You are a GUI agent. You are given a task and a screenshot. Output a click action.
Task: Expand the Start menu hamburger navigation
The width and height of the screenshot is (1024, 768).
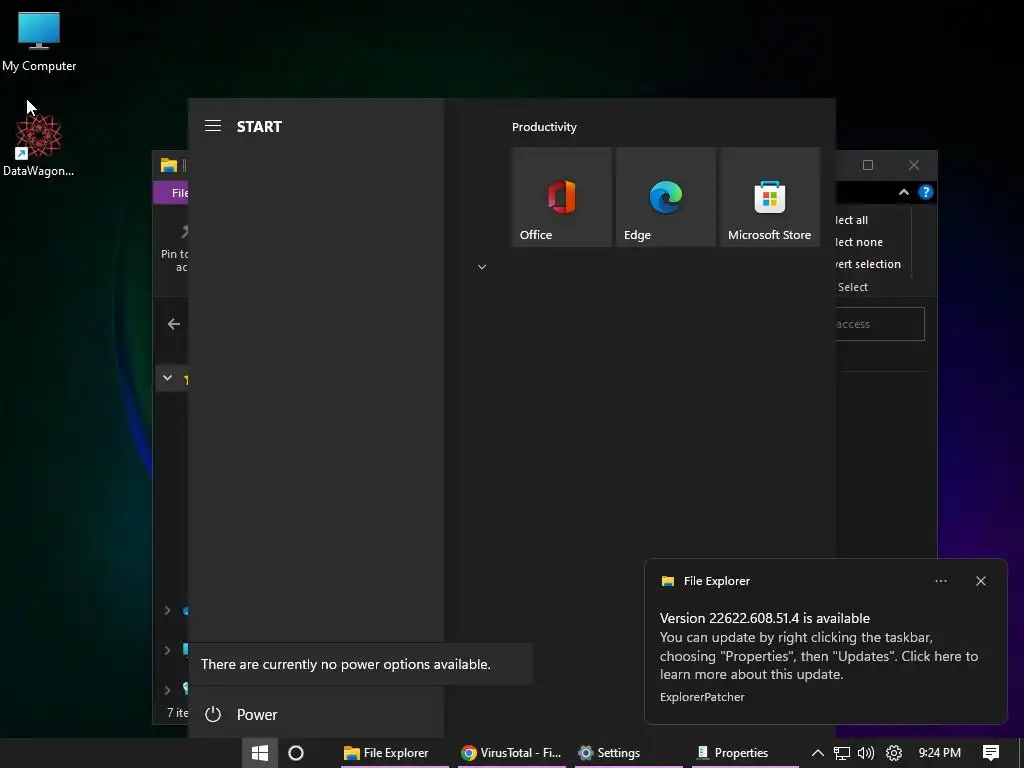(213, 126)
